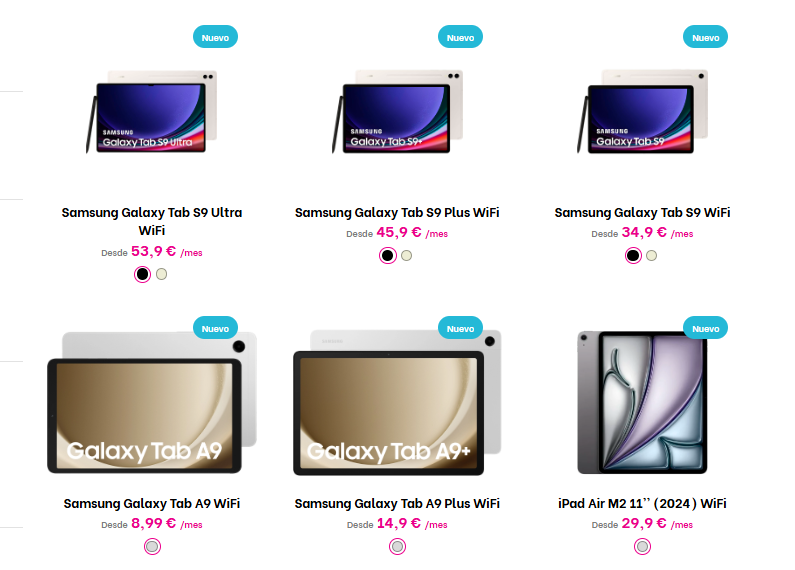Open Samsung Galaxy Tab A9 Plus WiFi title
This screenshot has width=795, height=570.
point(397,504)
